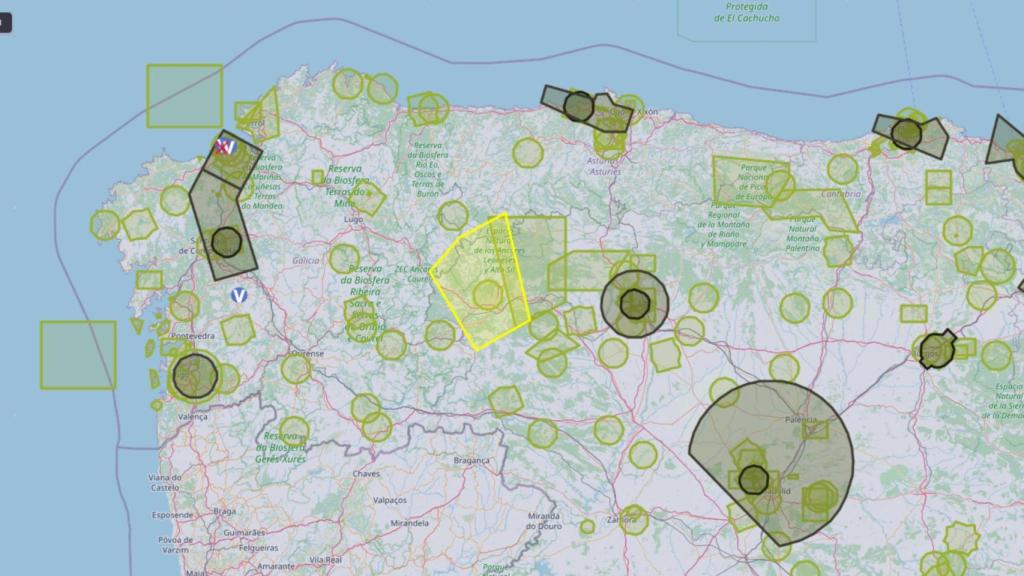Click the blue V marker south of Santiago

(x=238, y=295)
